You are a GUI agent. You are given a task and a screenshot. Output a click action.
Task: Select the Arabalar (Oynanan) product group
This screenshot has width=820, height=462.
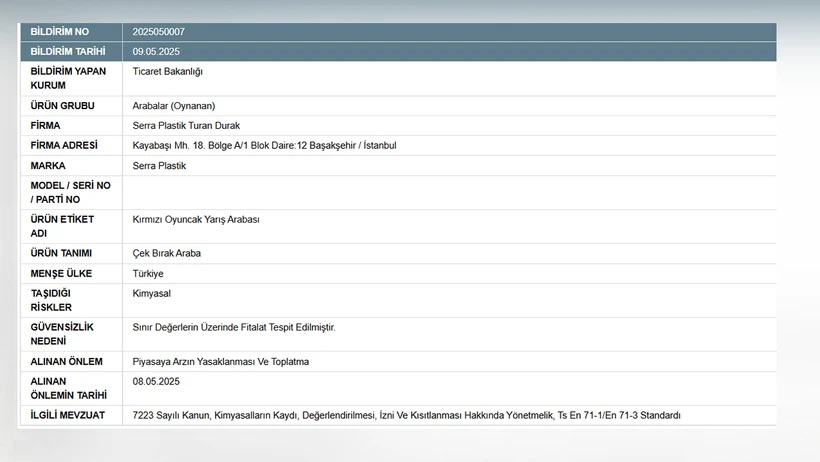pyautogui.click(x=174, y=105)
